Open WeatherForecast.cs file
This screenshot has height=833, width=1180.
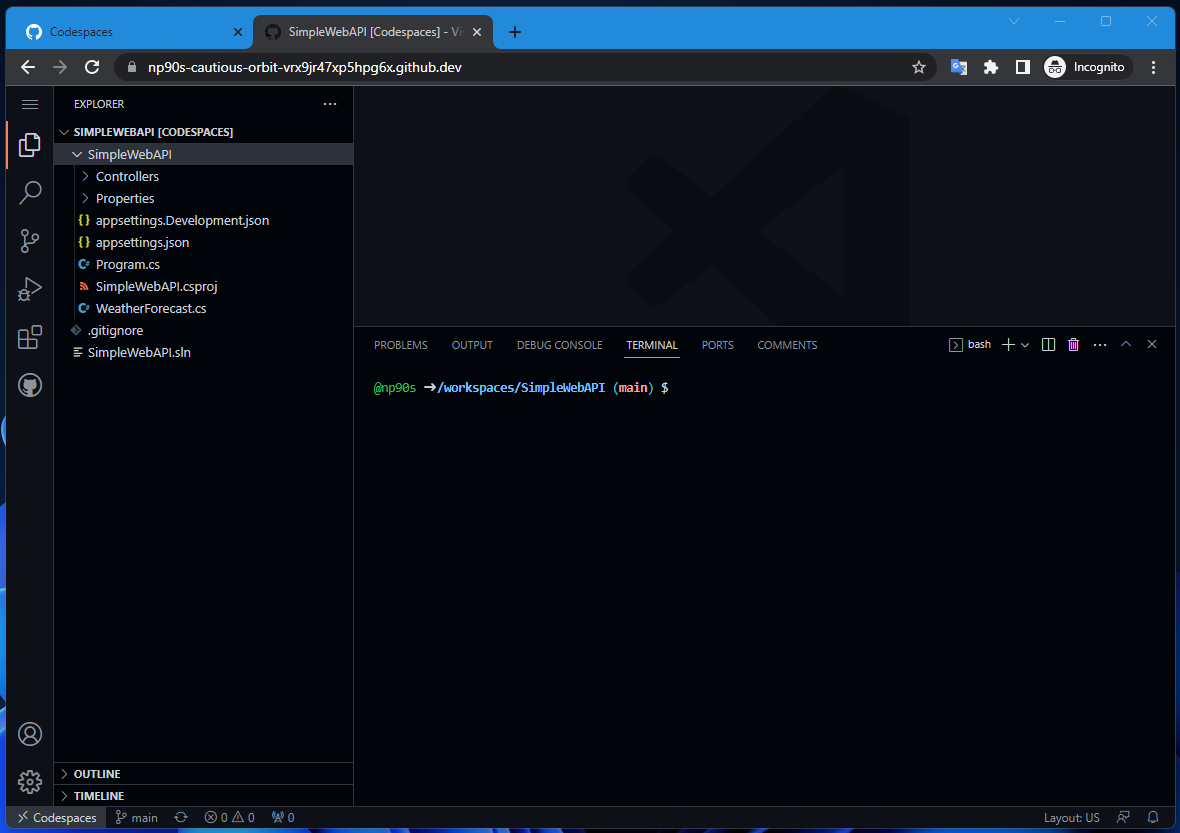tap(203, 309)
